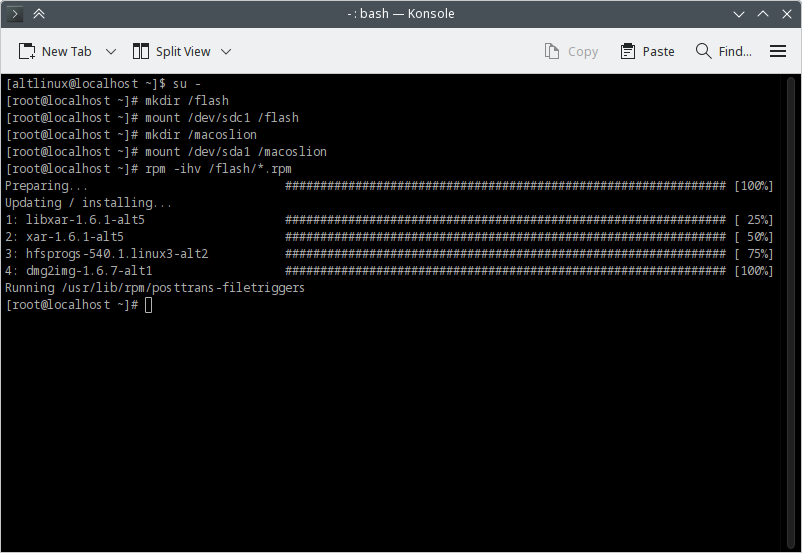This screenshot has height=553, width=802.
Task: Maximize the Konsole window
Action: click(x=763, y=14)
